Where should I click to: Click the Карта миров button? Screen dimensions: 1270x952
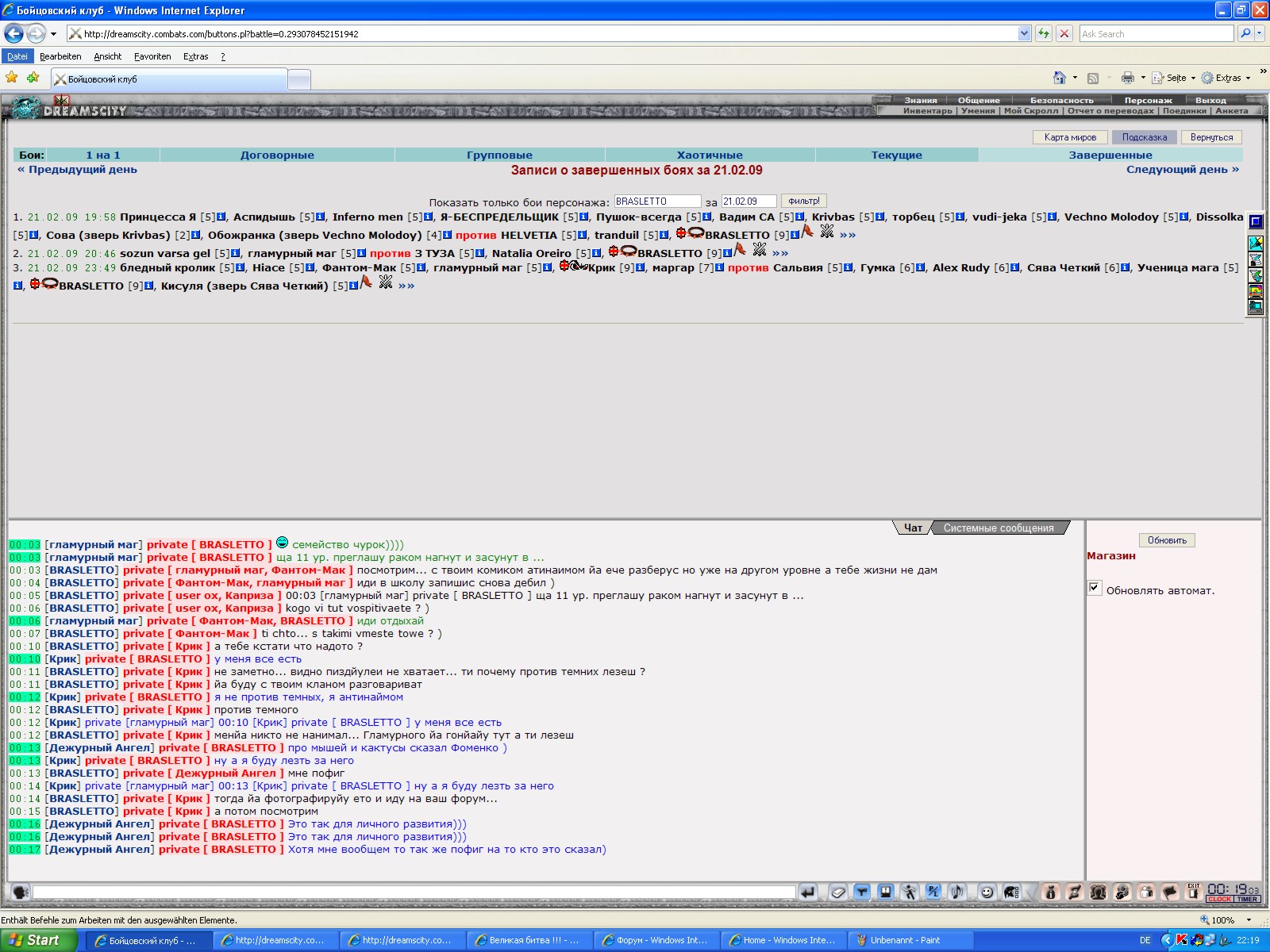(1070, 137)
